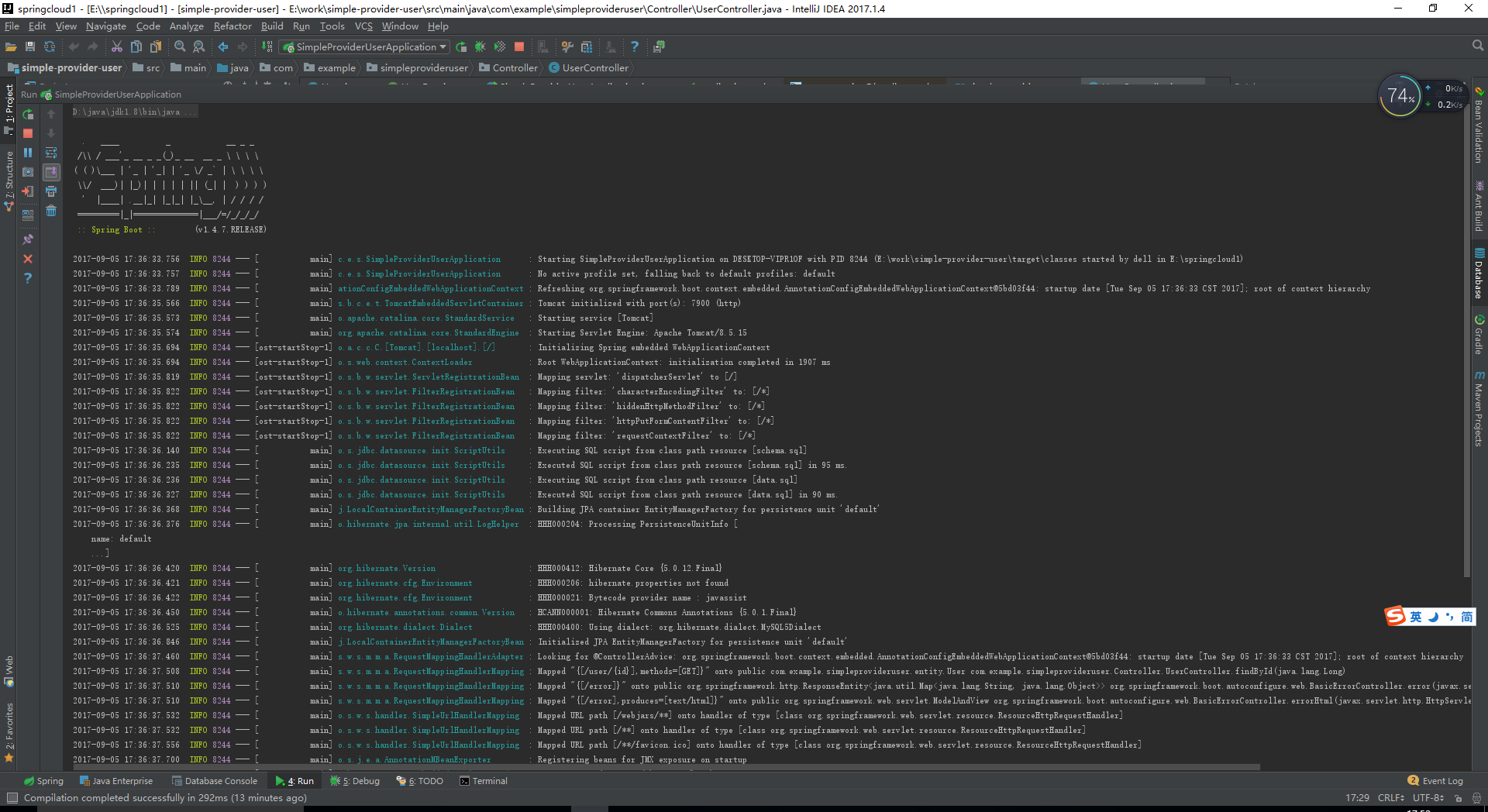Viewport: 1488px width, 812px height.
Task: Open the Analyze menu
Action: point(187,26)
